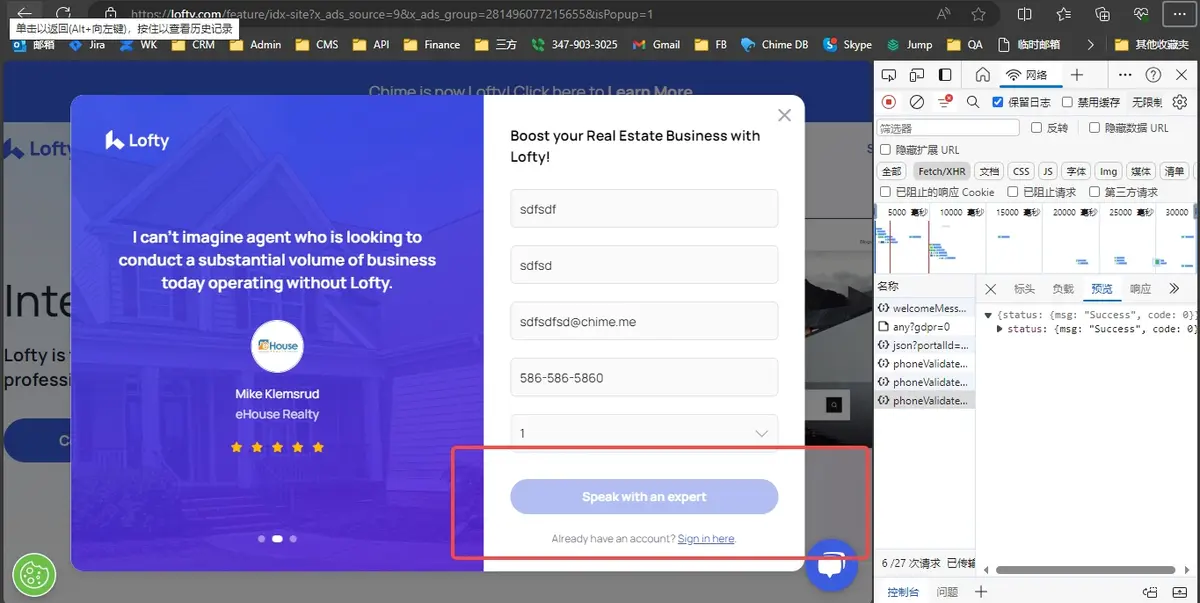
Task: Check the 反转 invert filter checkbox
Action: pyautogui.click(x=1035, y=128)
